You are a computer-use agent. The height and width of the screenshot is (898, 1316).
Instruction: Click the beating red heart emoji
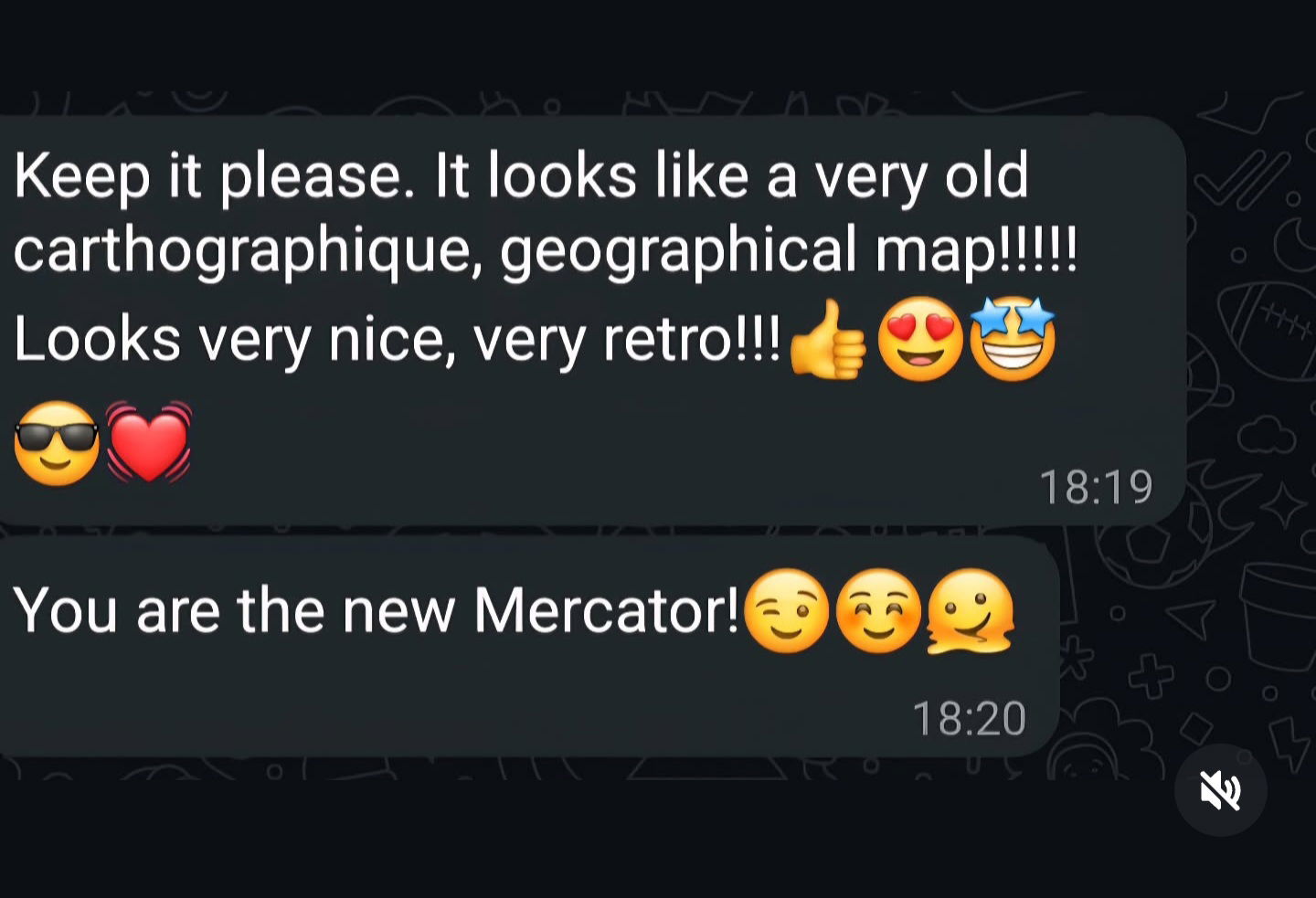coord(149,442)
